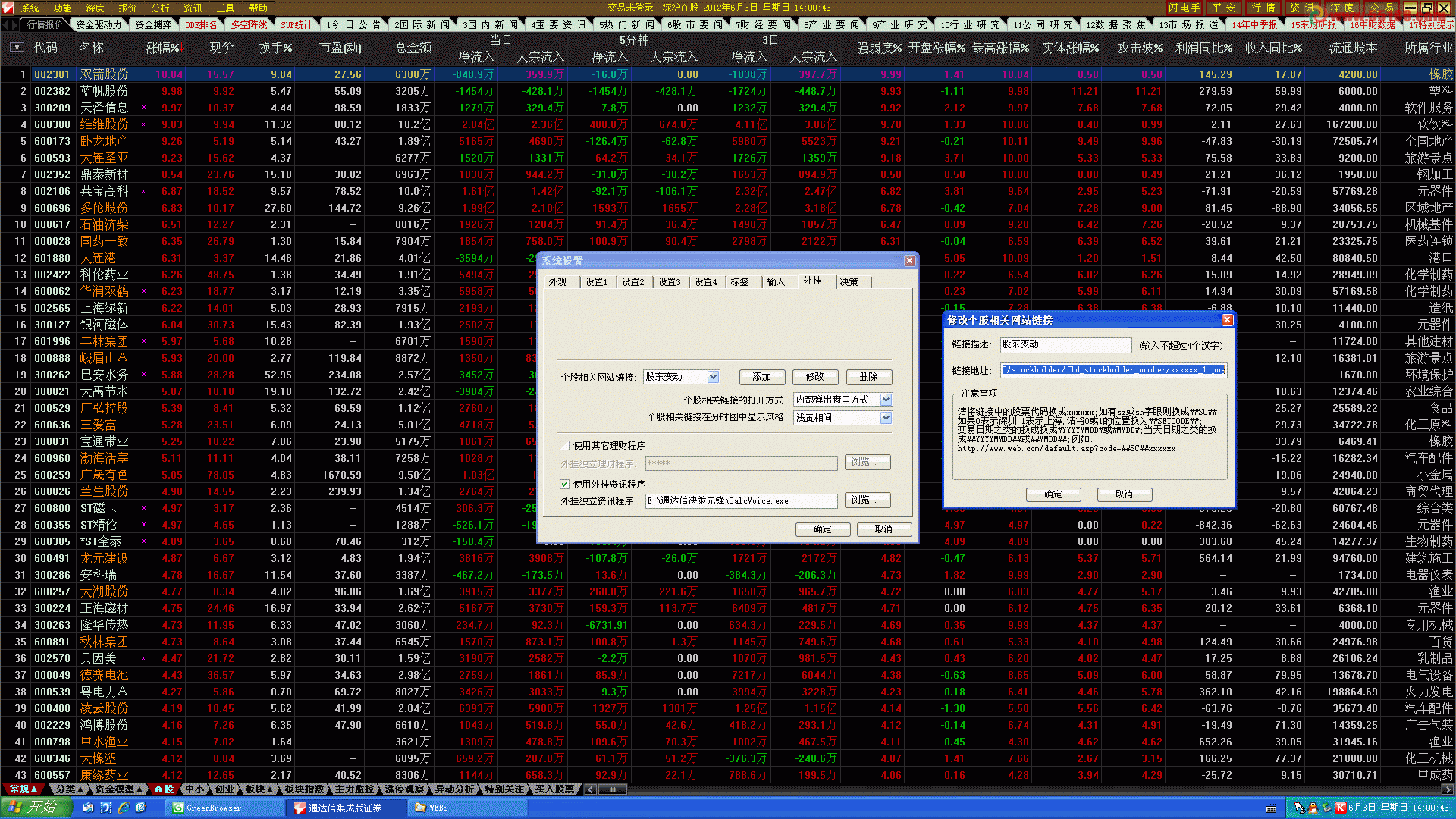
Task: Select the 双箭股份 stock row
Action: (x=728, y=74)
